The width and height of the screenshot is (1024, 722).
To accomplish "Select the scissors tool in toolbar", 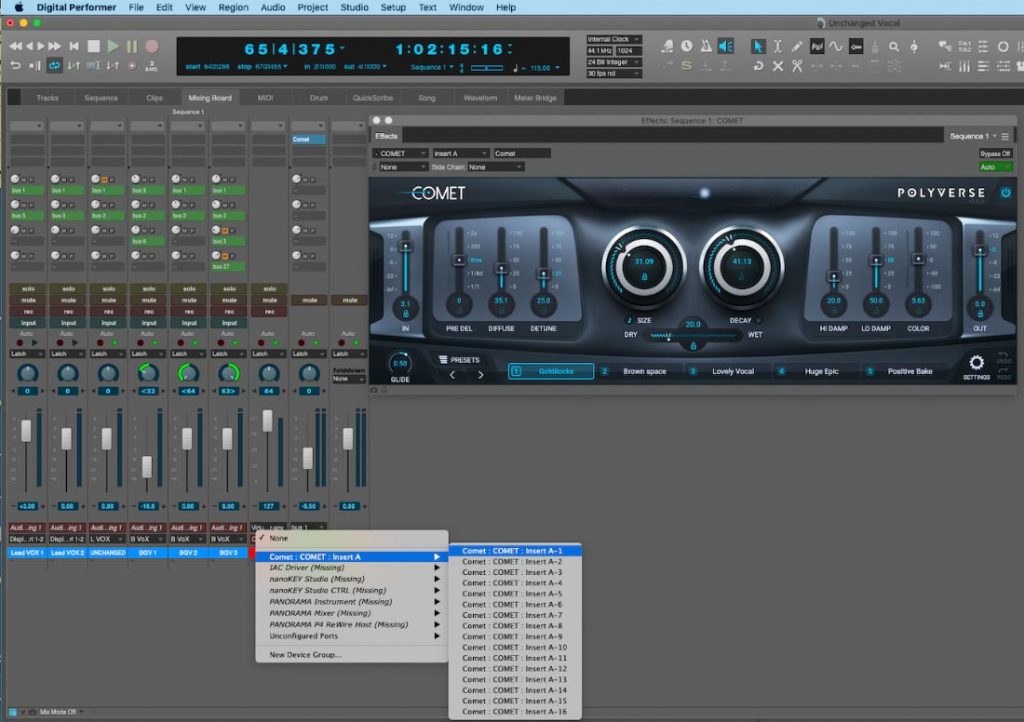I will click(x=796, y=66).
